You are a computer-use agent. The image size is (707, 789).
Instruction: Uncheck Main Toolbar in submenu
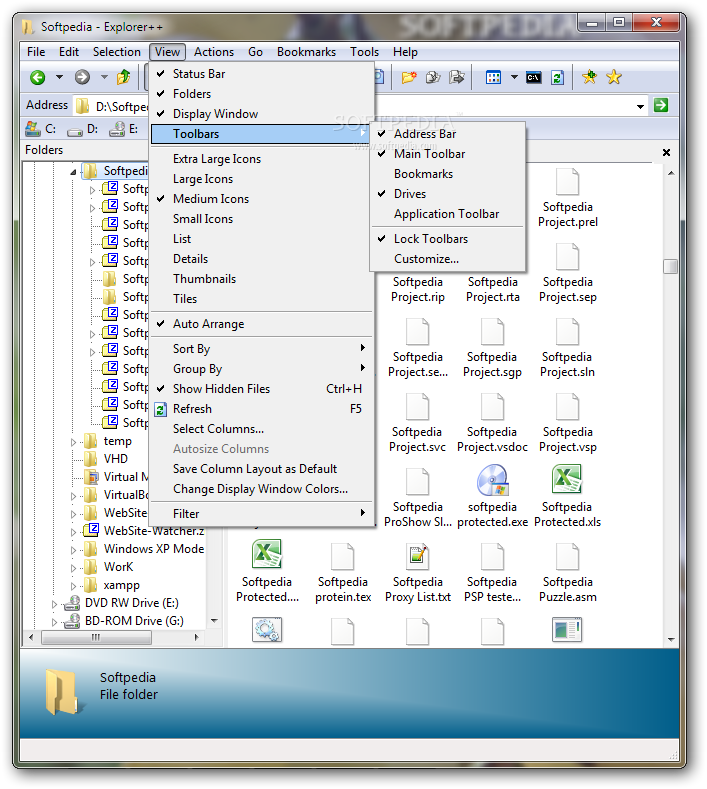point(448,154)
